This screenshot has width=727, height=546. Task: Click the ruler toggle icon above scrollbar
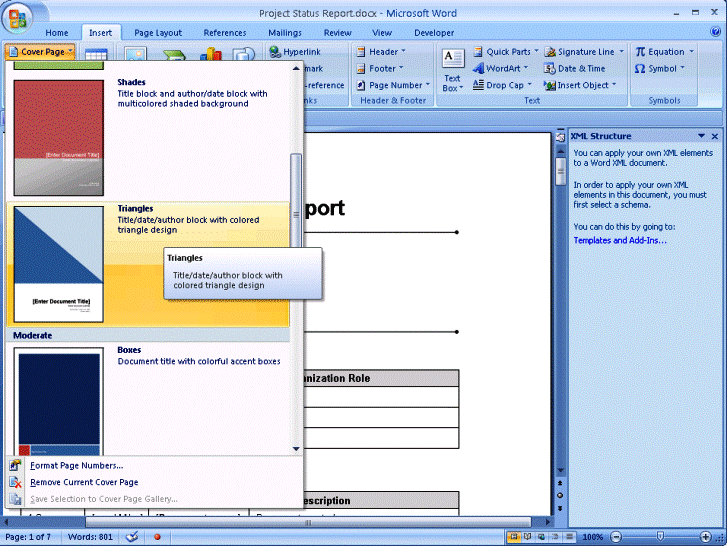560,137
